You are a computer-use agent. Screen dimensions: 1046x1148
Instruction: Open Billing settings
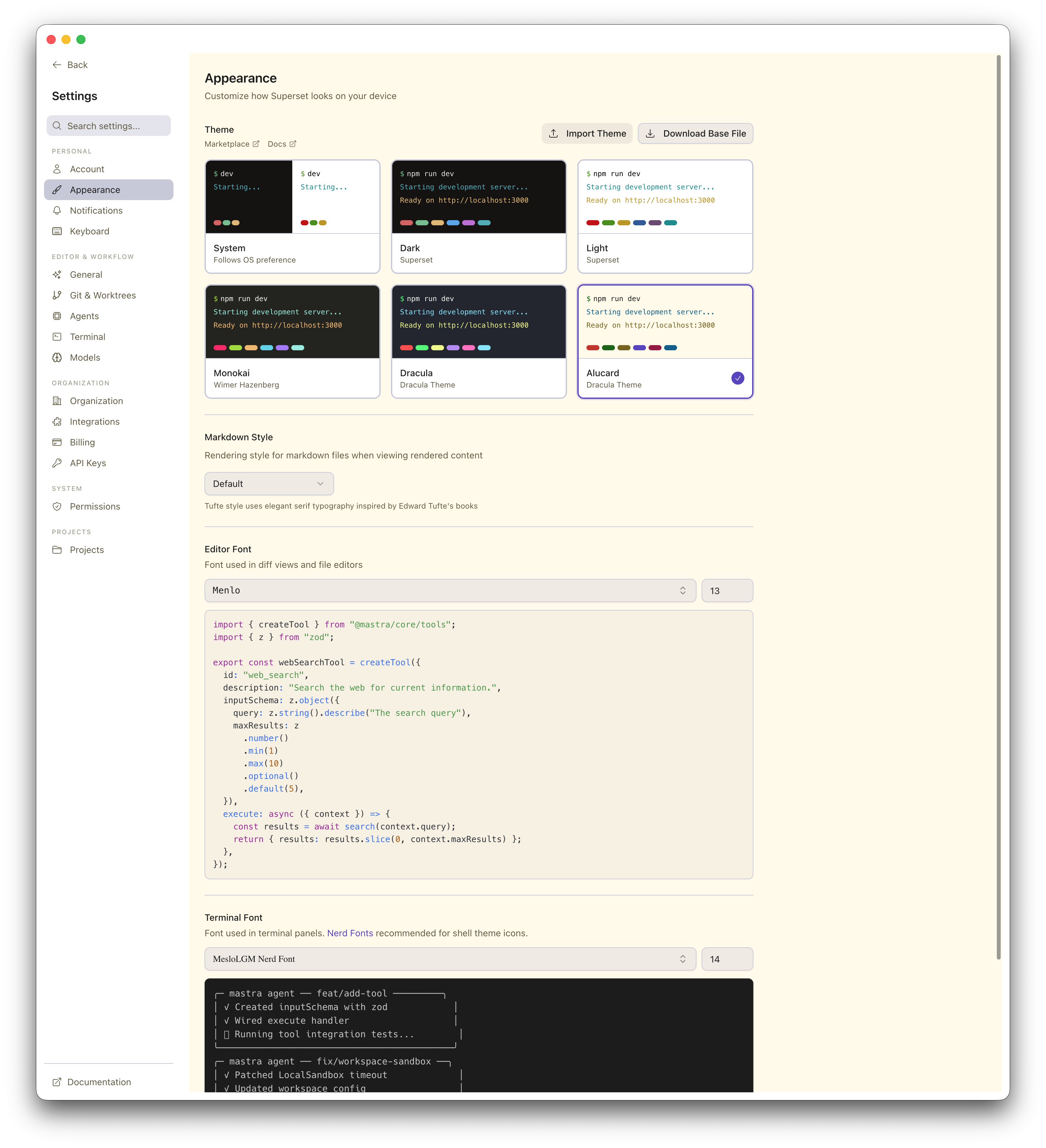click(x=108, y=443)
